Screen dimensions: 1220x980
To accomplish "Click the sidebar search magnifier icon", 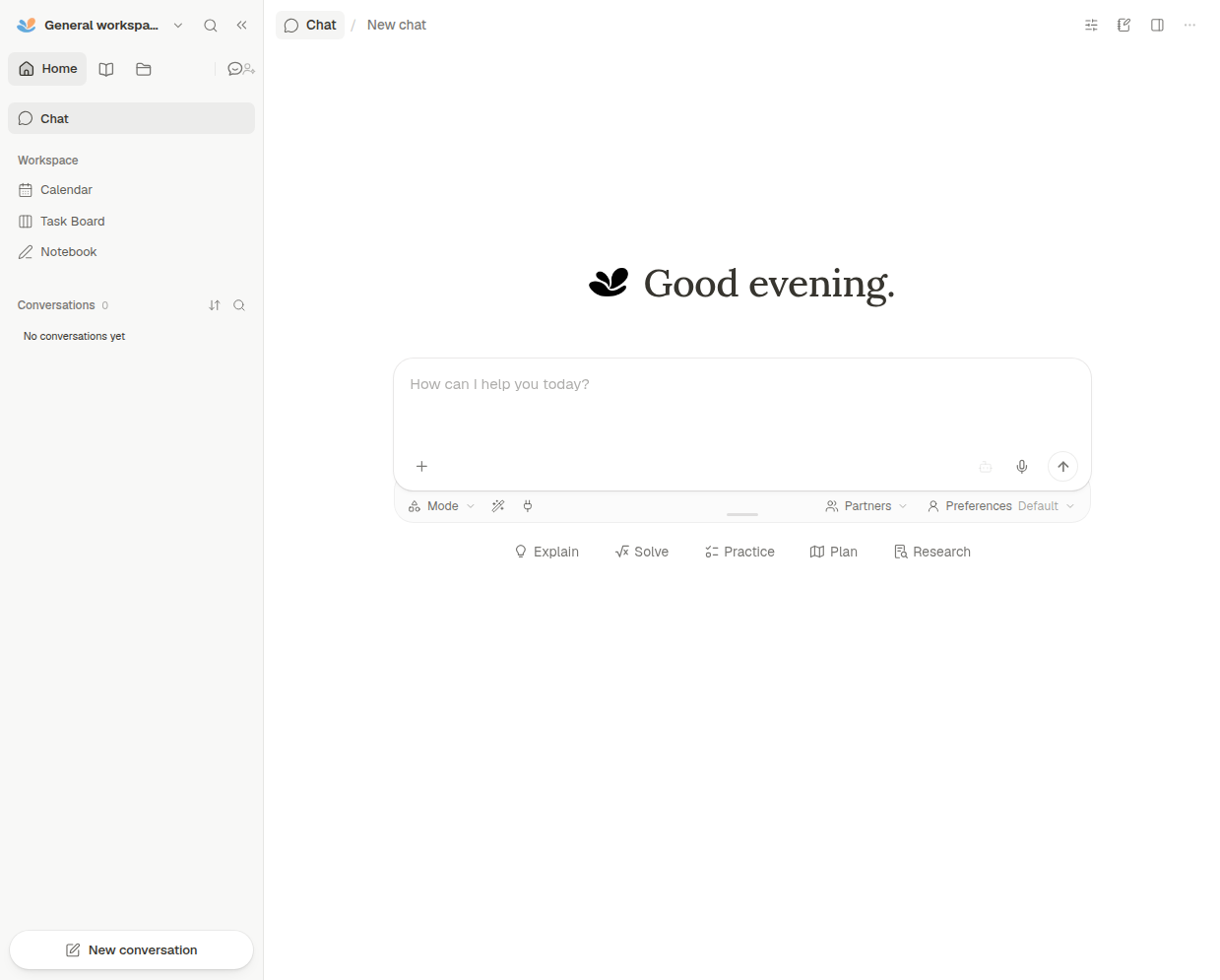I will [x=211, y=26].
